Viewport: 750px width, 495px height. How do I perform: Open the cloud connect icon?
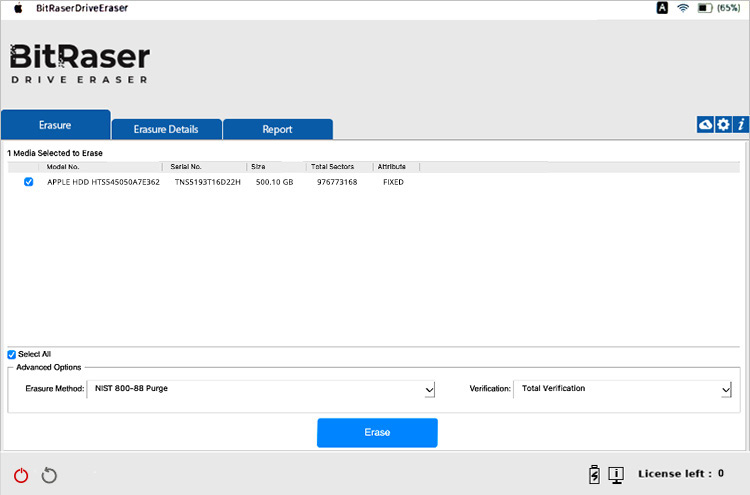(705, 124)
